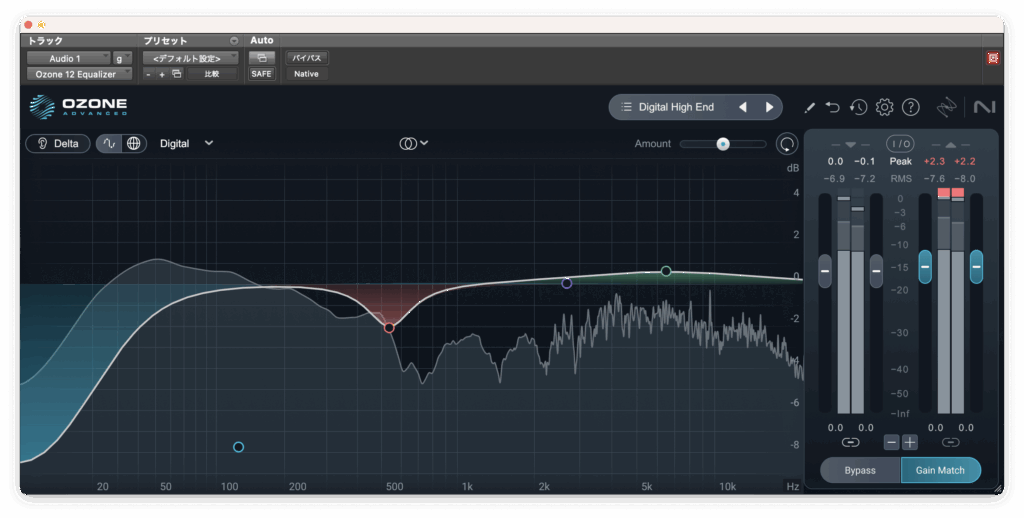Expand the Digital EQ mode dropdown
1024x518 pixels.
pyautogui.click(x=186, y=143)
